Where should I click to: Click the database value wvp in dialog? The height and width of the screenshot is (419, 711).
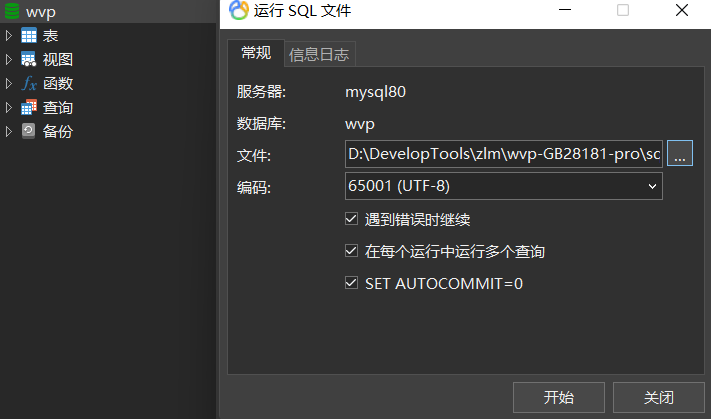(x=360, y=124)
